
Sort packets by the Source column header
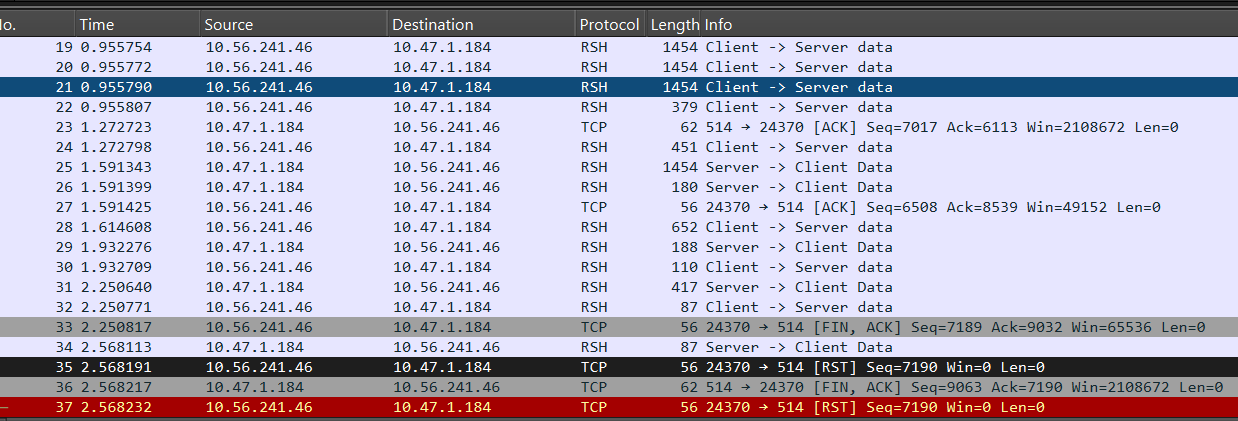pos(293,24)
